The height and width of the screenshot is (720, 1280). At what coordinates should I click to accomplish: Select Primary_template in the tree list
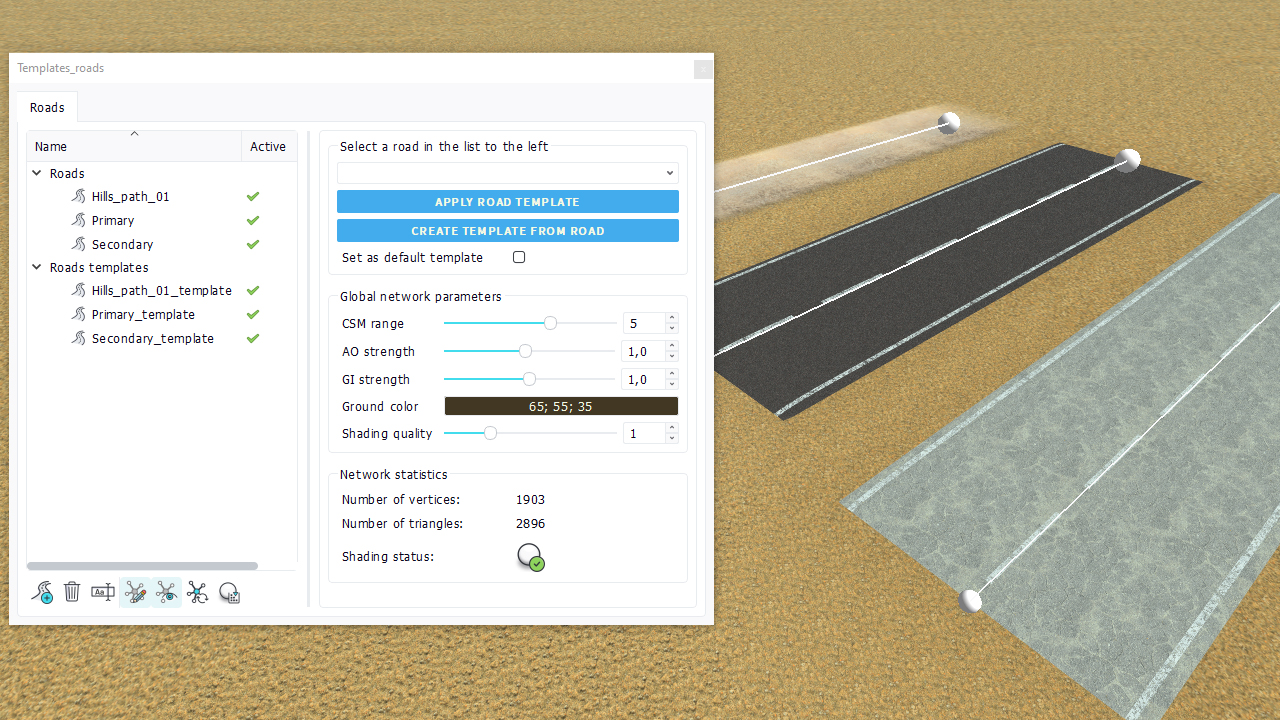143,315
